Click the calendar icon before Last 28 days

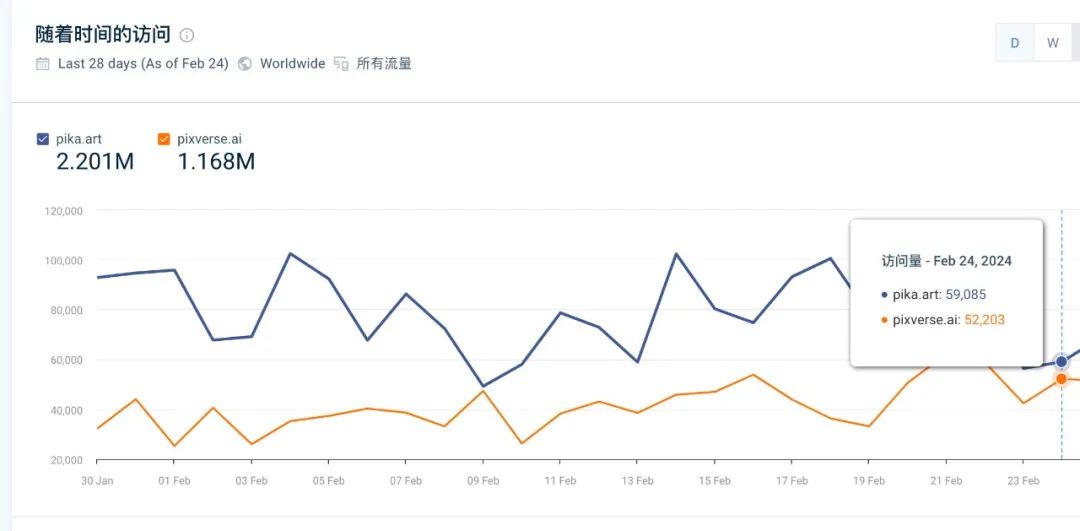(x=42, y=64)
